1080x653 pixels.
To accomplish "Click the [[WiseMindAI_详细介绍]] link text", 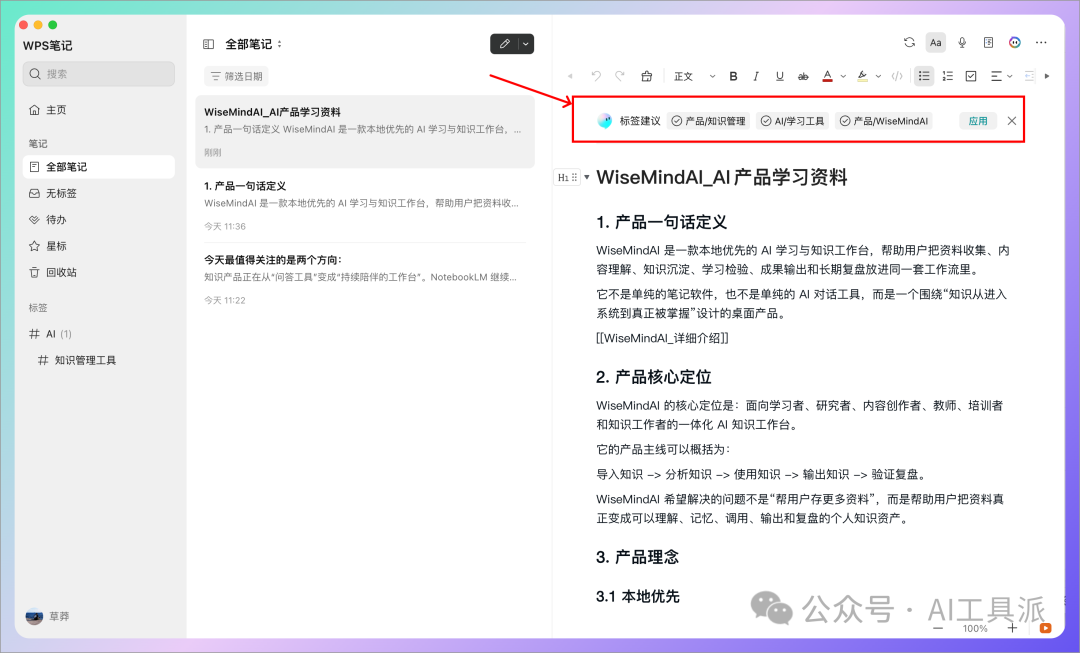I will (x=663, y=338).
